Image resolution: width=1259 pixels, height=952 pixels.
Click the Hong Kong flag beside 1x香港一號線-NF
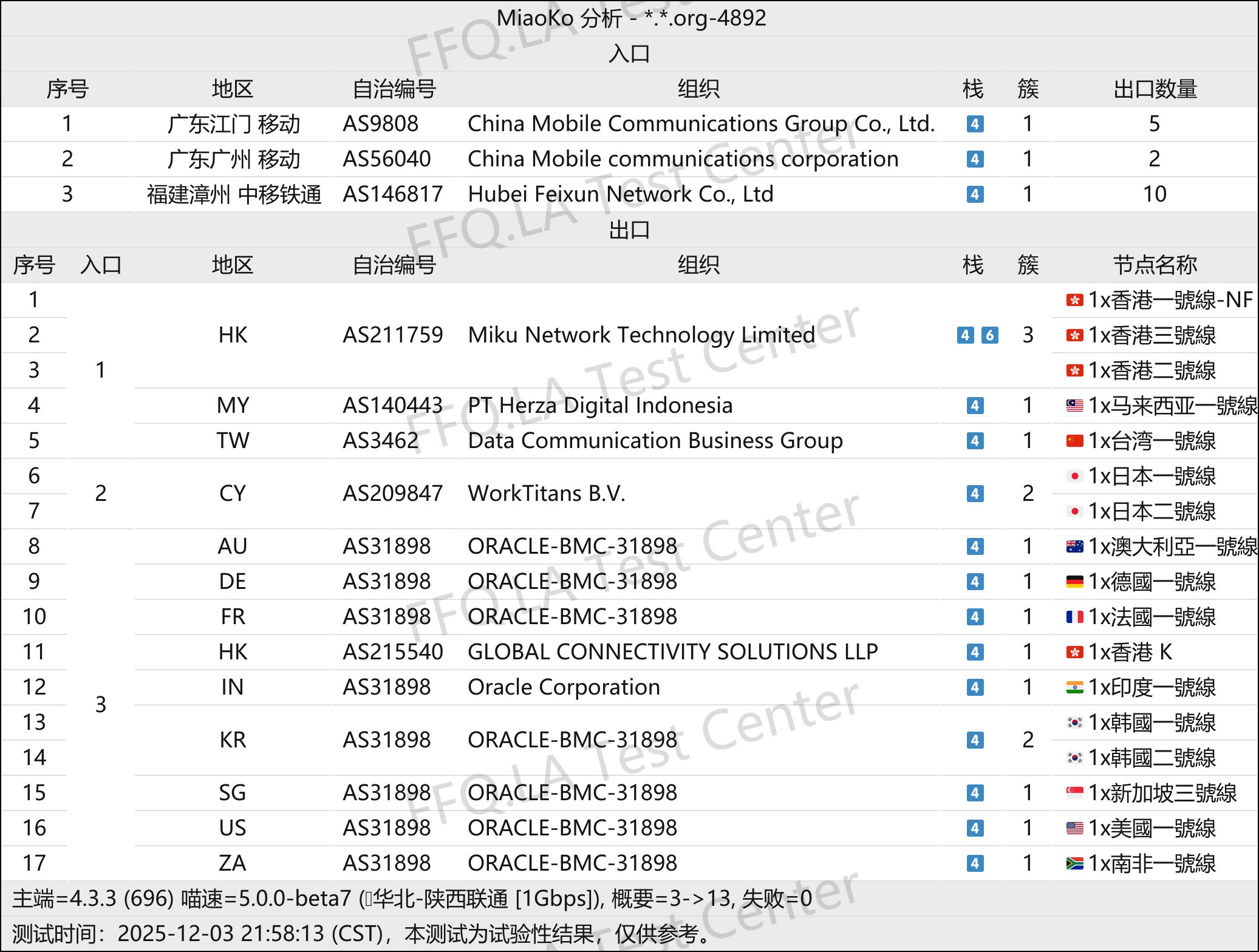click(1074, 300)
